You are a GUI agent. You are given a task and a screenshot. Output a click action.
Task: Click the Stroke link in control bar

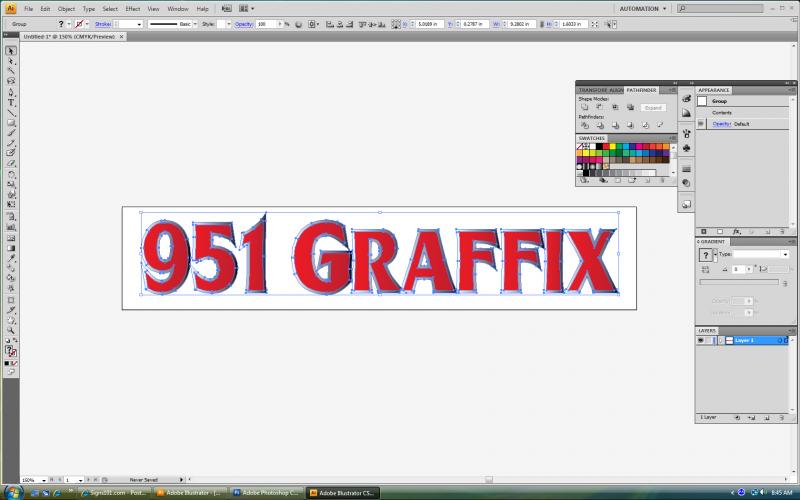pos(103,24)
